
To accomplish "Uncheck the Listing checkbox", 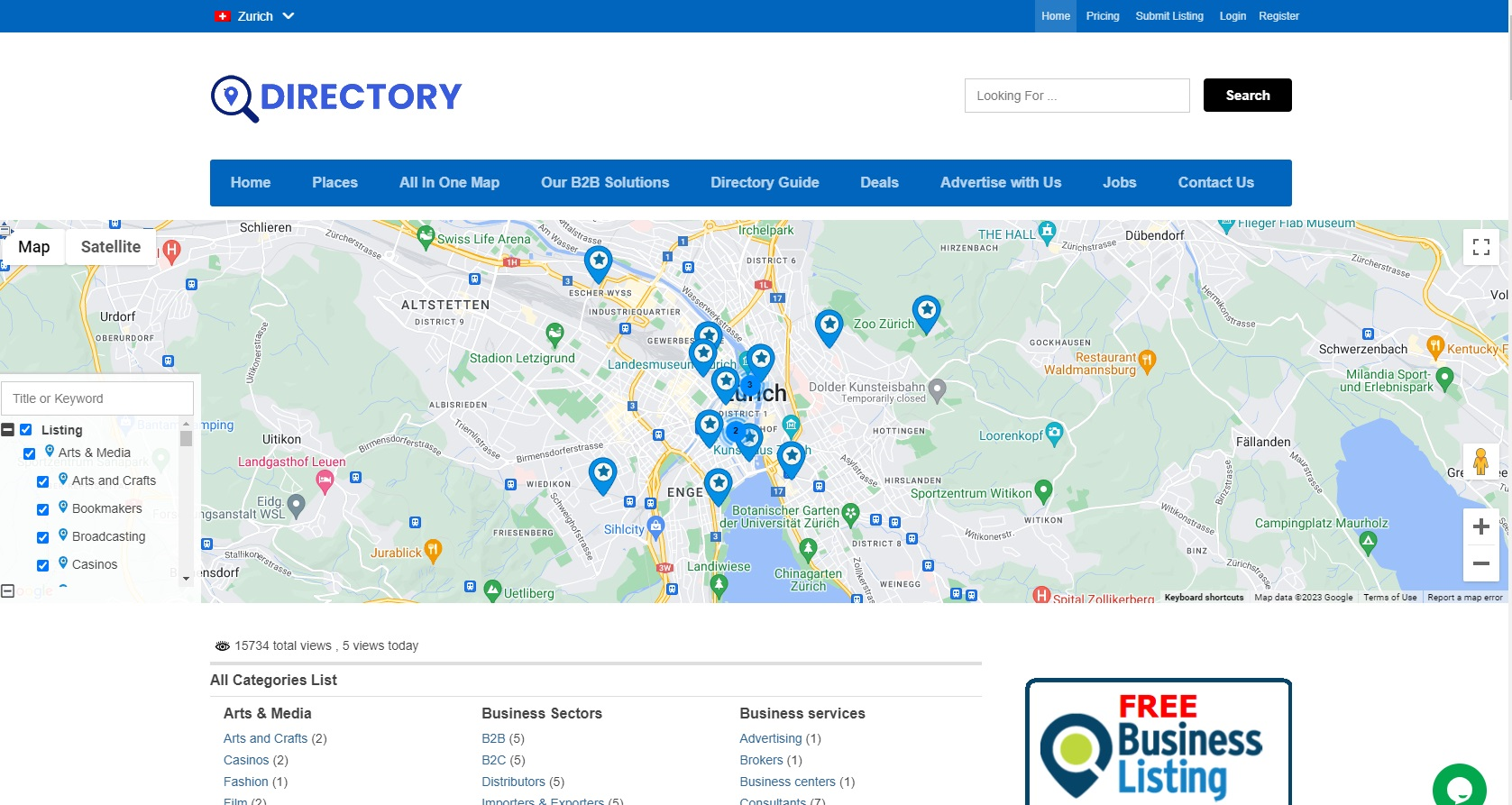I will (26, 430).
